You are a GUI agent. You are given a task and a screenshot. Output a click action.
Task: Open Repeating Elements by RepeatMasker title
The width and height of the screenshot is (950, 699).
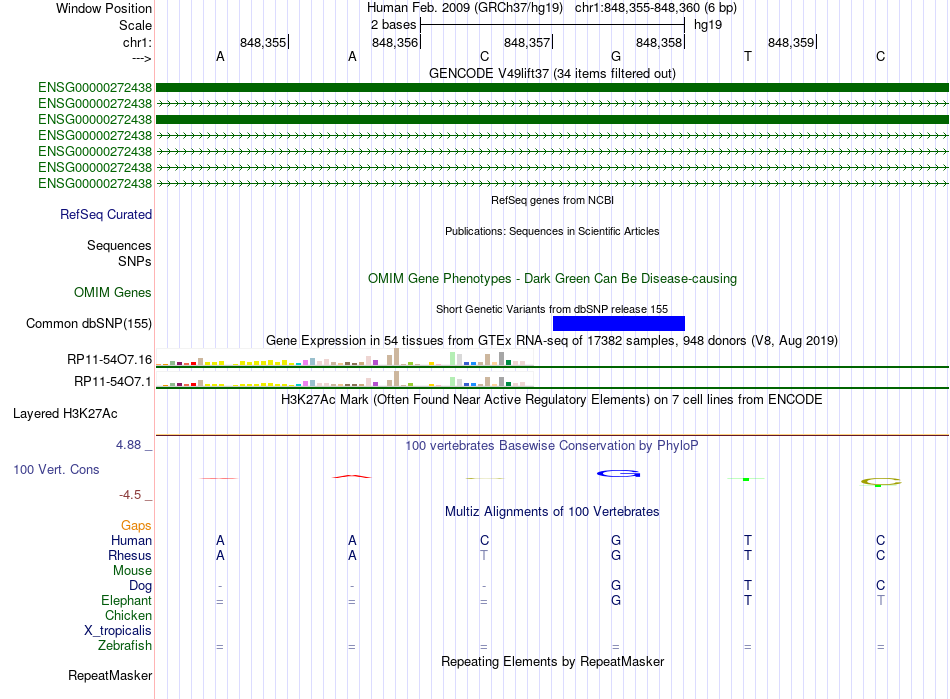(x=552, y=661)
